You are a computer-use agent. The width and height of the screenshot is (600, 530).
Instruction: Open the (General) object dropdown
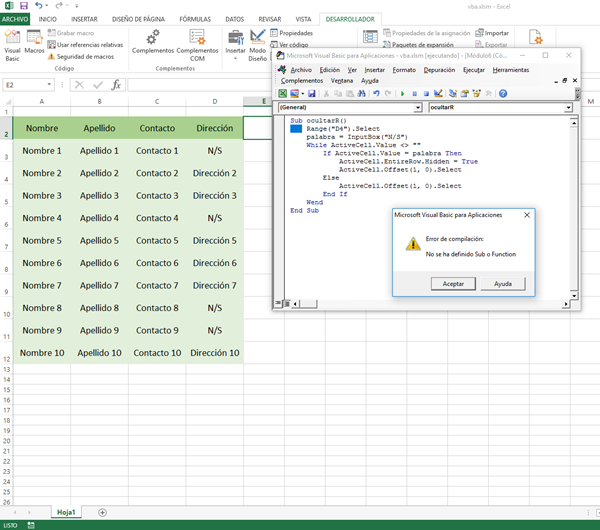tap(419, 107)
